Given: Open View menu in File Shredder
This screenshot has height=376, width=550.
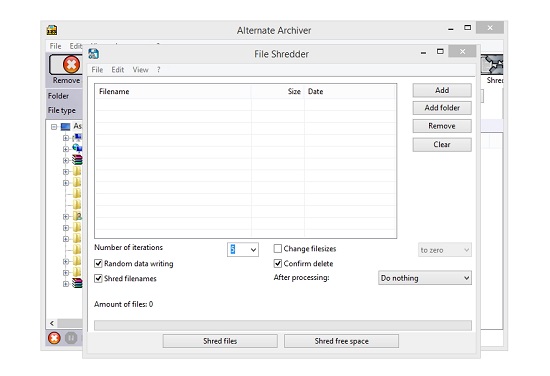Looking at the screenshot, I should coord(140,70).
